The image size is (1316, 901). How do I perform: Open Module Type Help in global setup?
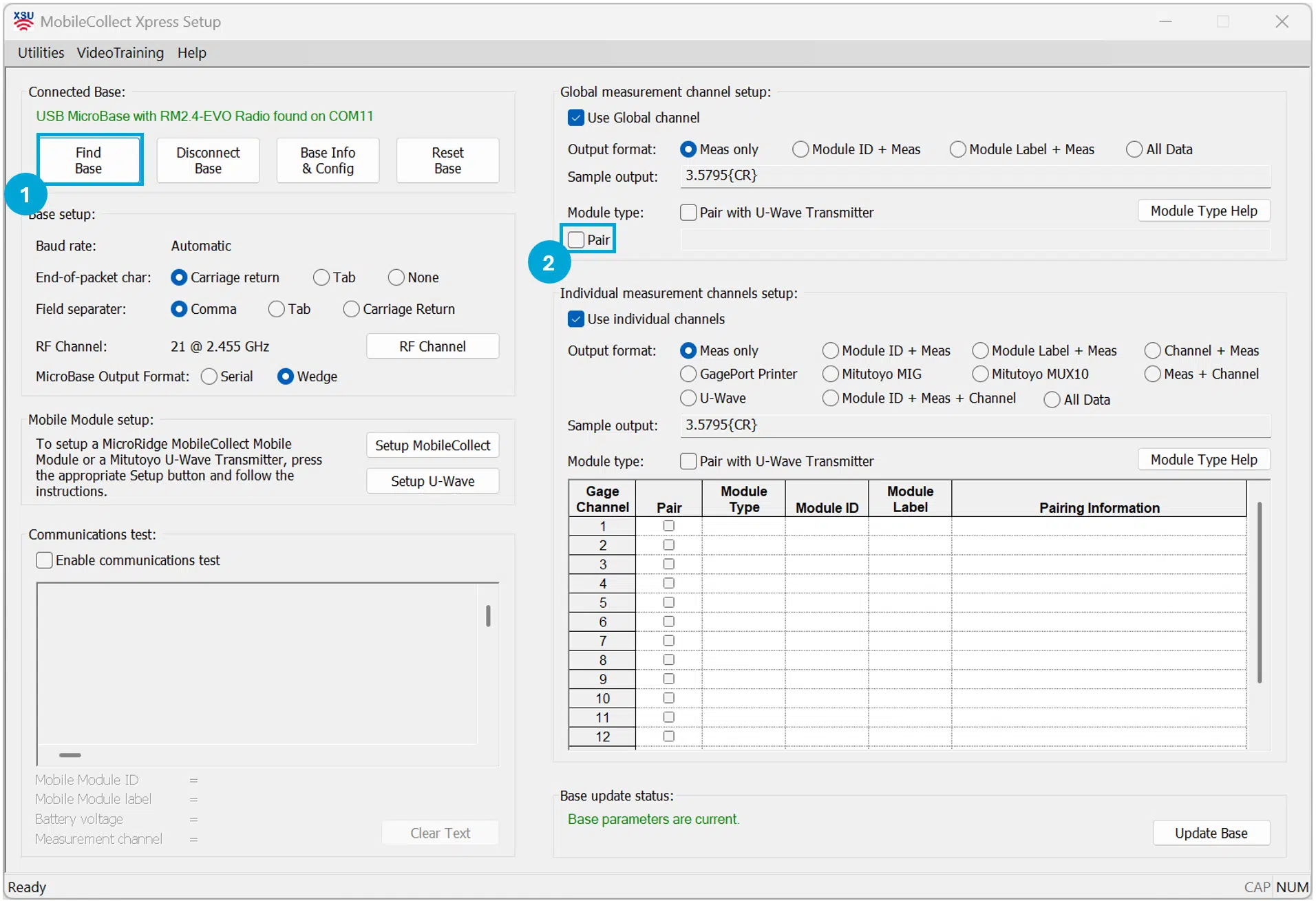point(1204,211)
